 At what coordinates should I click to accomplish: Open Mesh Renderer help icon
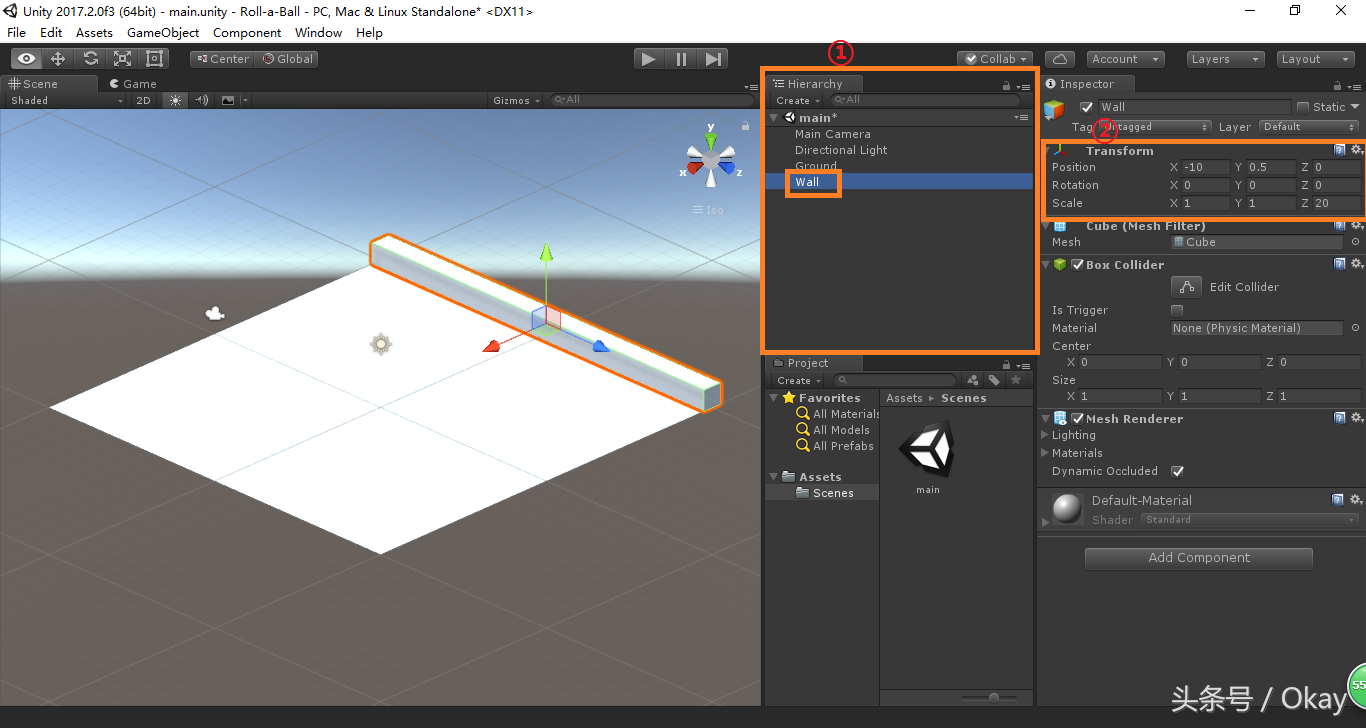click(1340, 418)
